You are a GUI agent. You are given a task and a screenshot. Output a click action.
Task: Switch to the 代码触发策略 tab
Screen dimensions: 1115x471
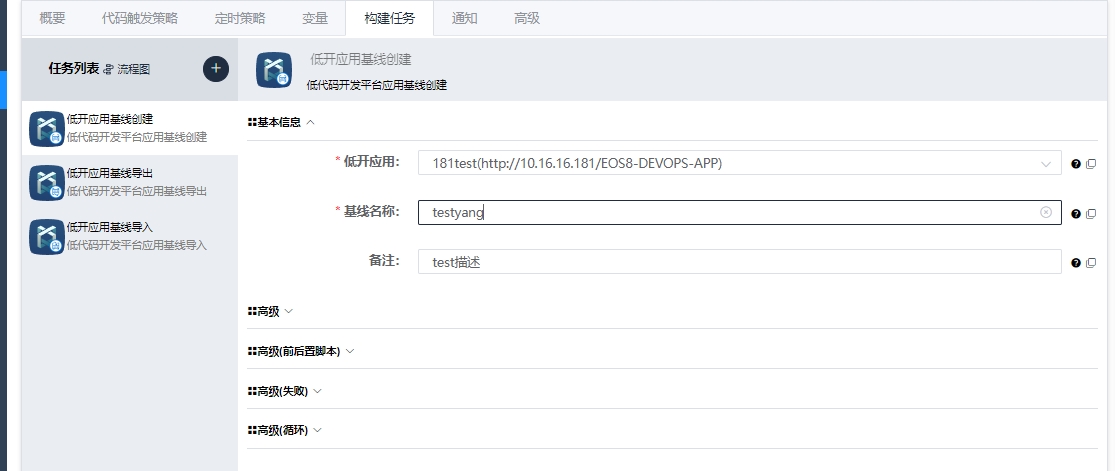[x=139, y=18]
